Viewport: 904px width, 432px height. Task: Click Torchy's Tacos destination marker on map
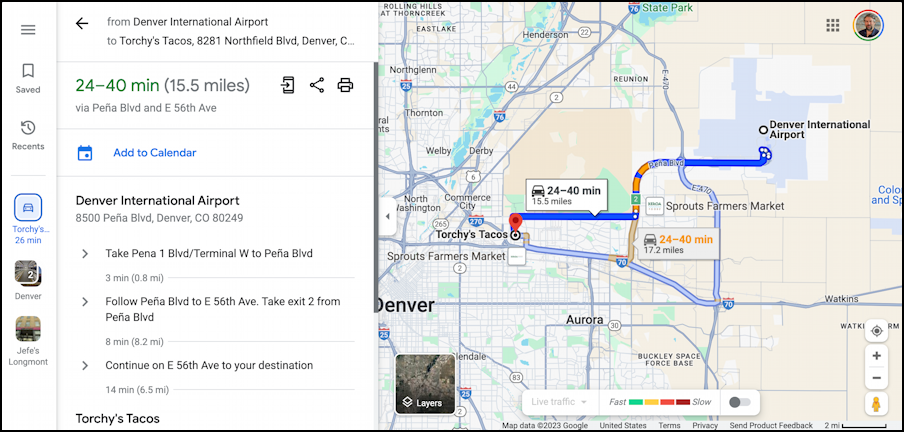[x=515, y=235]
